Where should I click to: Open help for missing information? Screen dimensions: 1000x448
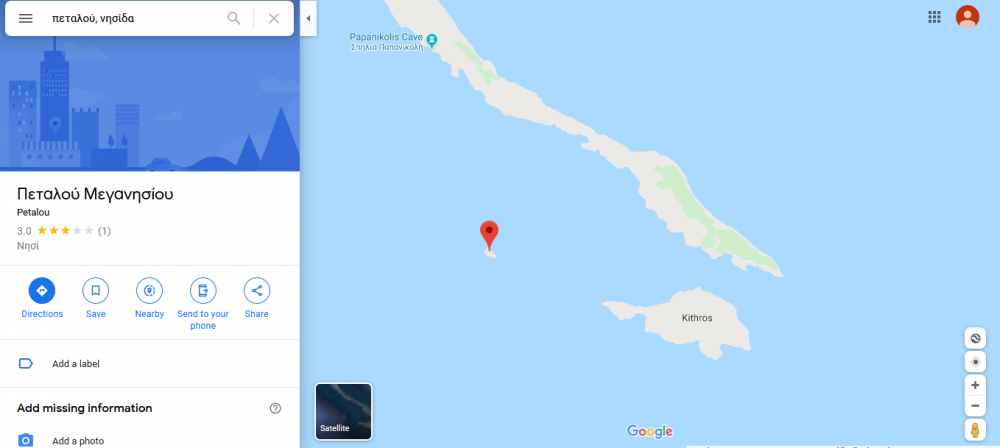click(276, 408)
